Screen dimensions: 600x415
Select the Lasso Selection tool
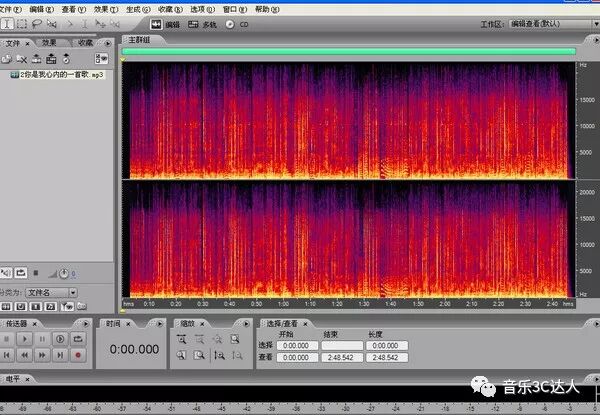36,24
